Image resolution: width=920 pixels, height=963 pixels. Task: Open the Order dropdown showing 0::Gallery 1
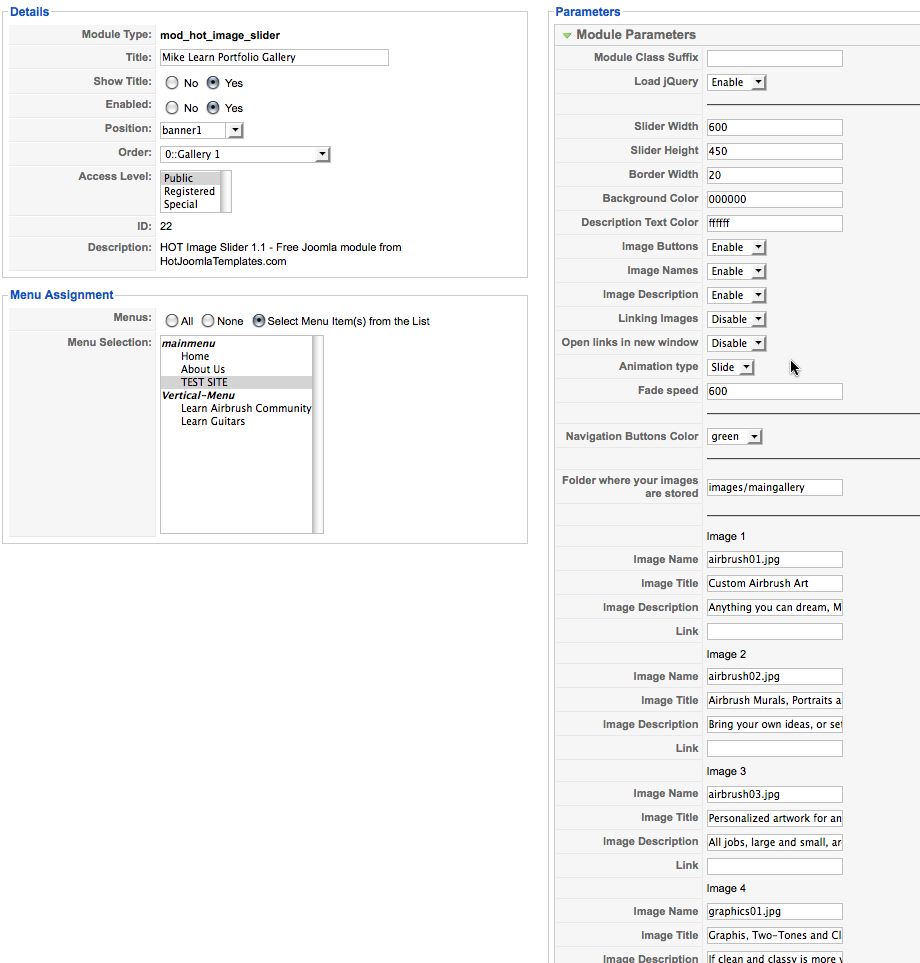(x=245, y=154)
